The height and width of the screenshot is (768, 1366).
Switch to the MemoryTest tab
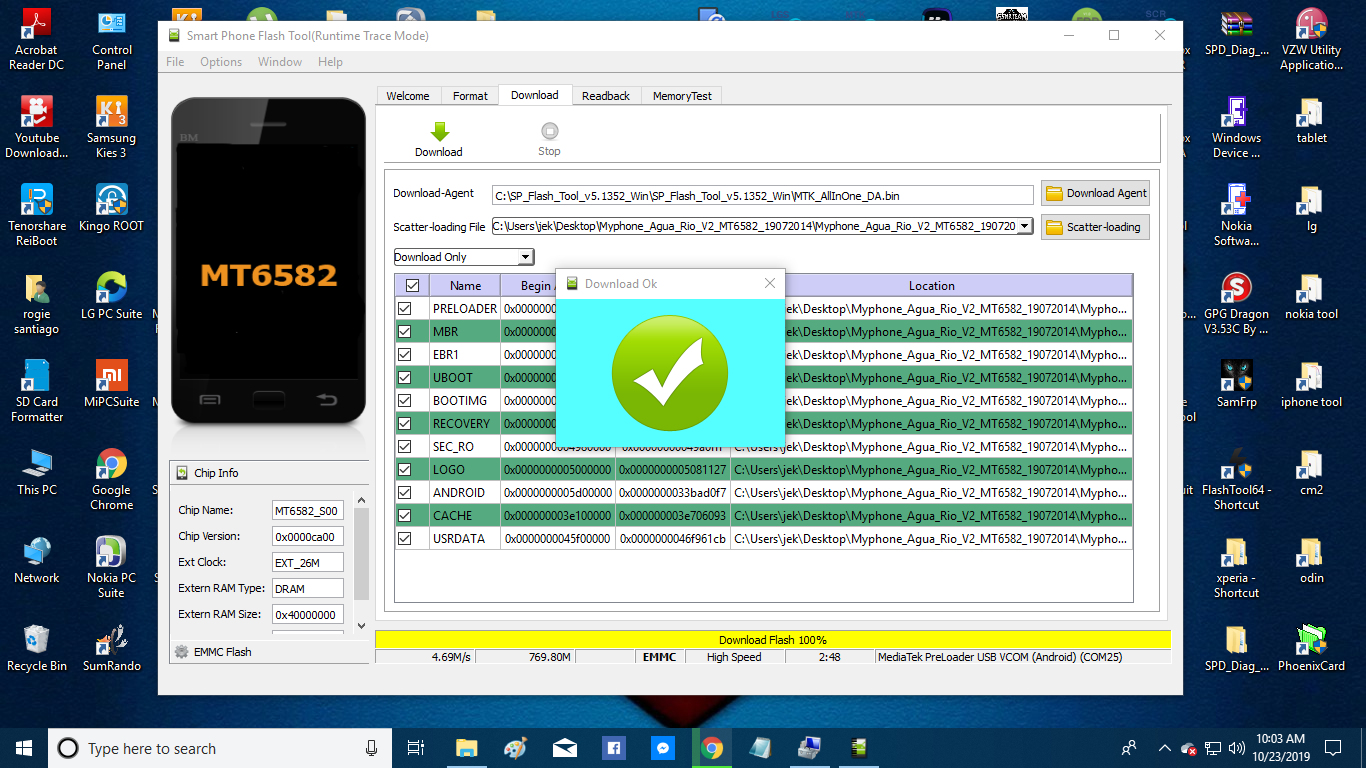click(682, 96)
